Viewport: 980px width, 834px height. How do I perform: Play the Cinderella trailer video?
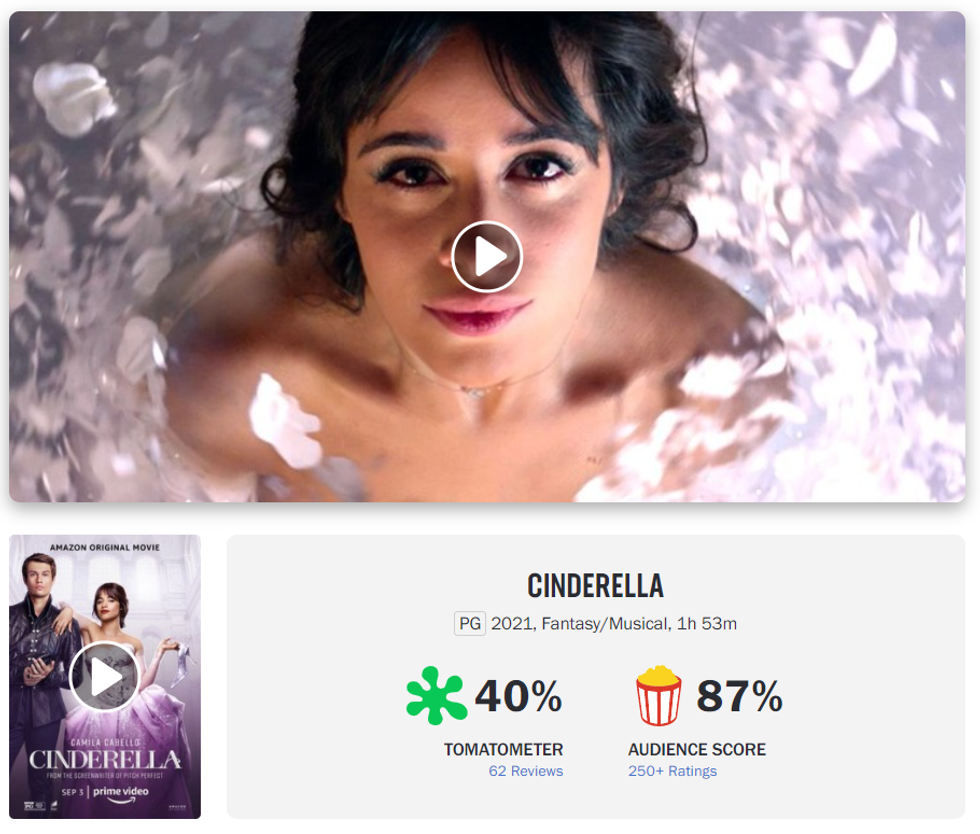tap(487, 256)
